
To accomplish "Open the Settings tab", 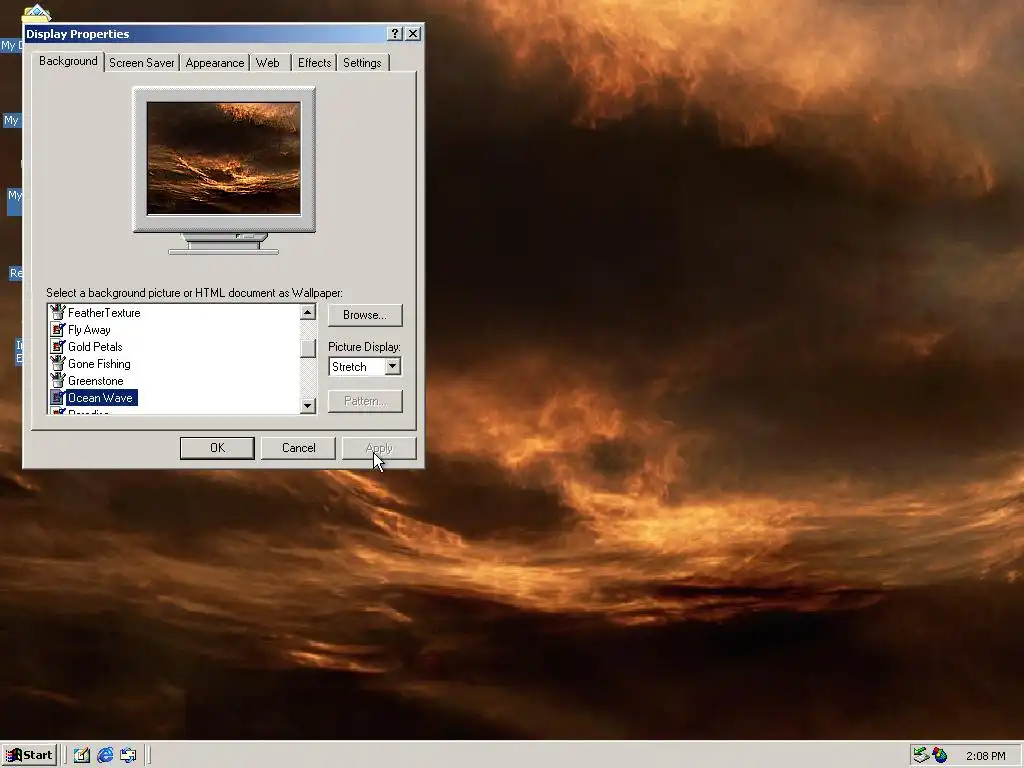I will click(362, 63).
